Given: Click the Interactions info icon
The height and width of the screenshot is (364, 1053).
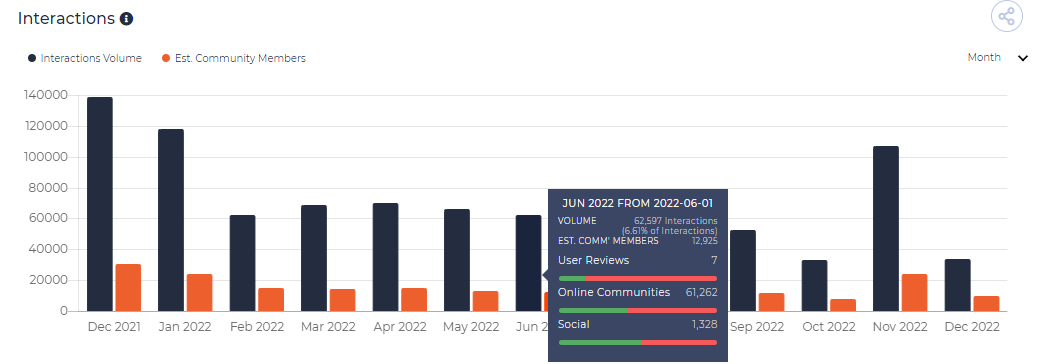Looking at the screenshot, I should [126, 19].
